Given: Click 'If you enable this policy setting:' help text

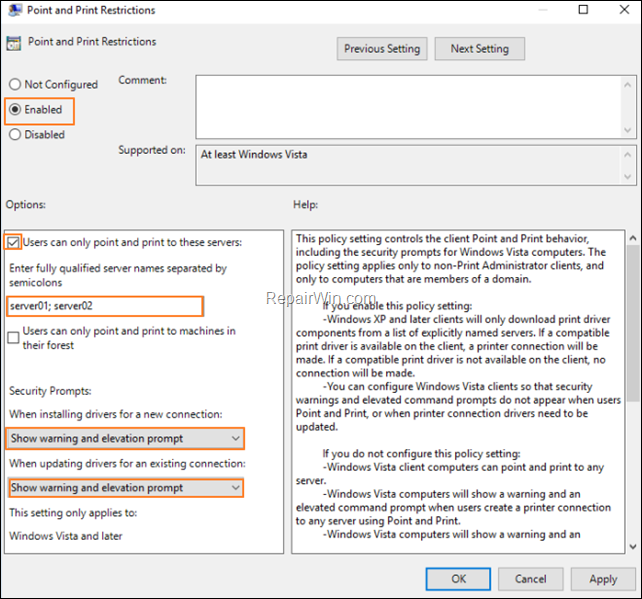Looking at the screenshot, I should point(397,306).
